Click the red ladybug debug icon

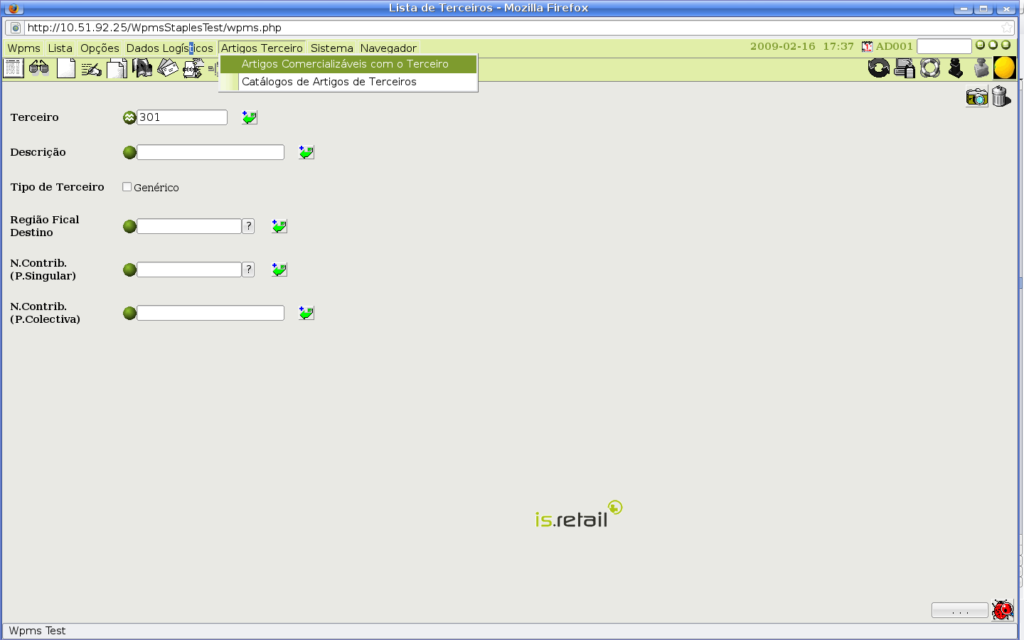(x=1002, y=610)
